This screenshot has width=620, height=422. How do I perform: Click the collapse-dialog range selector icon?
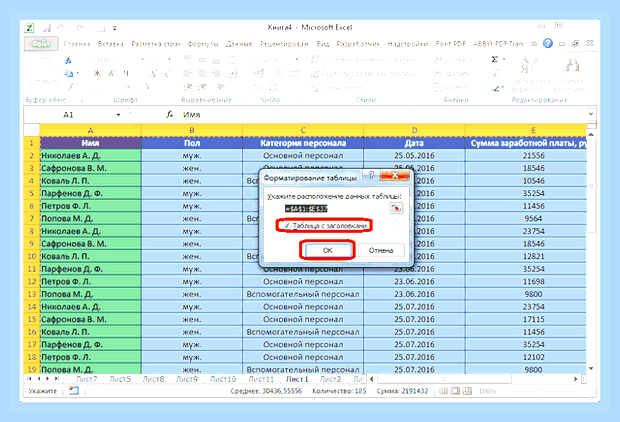click(396, 208)
